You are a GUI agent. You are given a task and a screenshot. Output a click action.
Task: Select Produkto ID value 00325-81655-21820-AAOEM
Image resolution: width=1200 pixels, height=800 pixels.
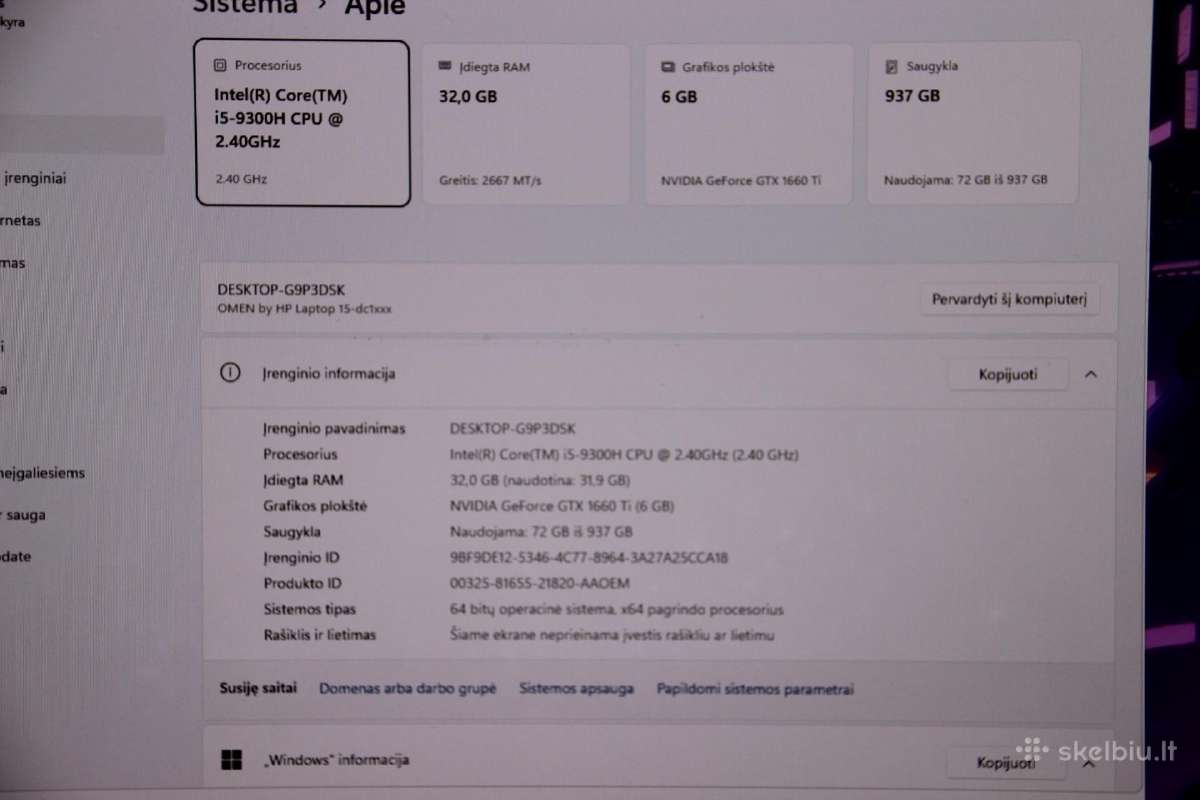[x=540, y=583]
